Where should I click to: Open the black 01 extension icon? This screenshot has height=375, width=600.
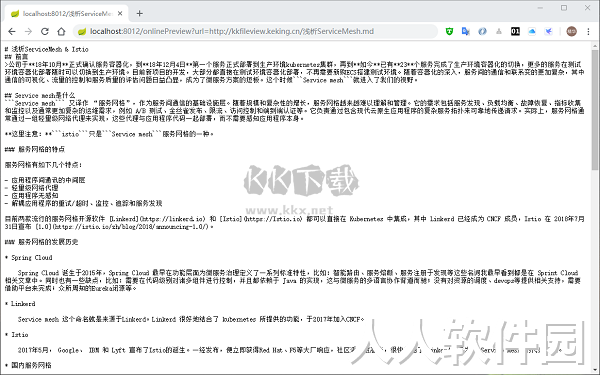515,31
